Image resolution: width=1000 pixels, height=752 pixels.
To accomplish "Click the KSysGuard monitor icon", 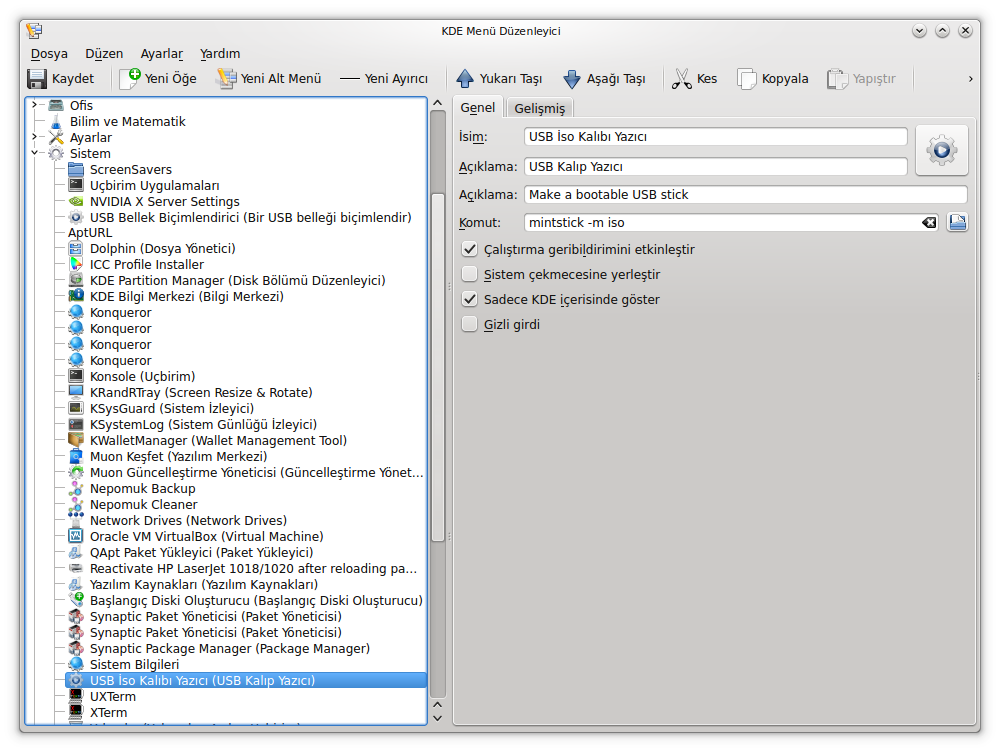I will tap(76, 408).
